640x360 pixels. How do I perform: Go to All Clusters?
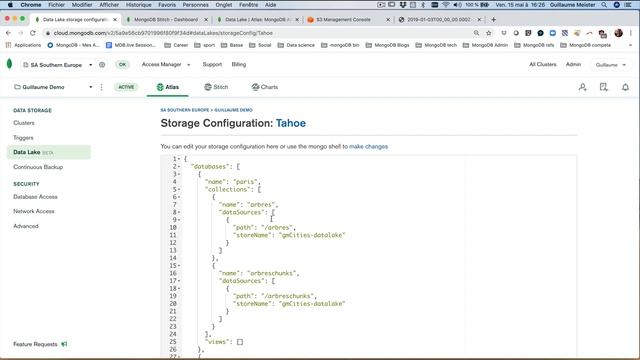[542, 64]
